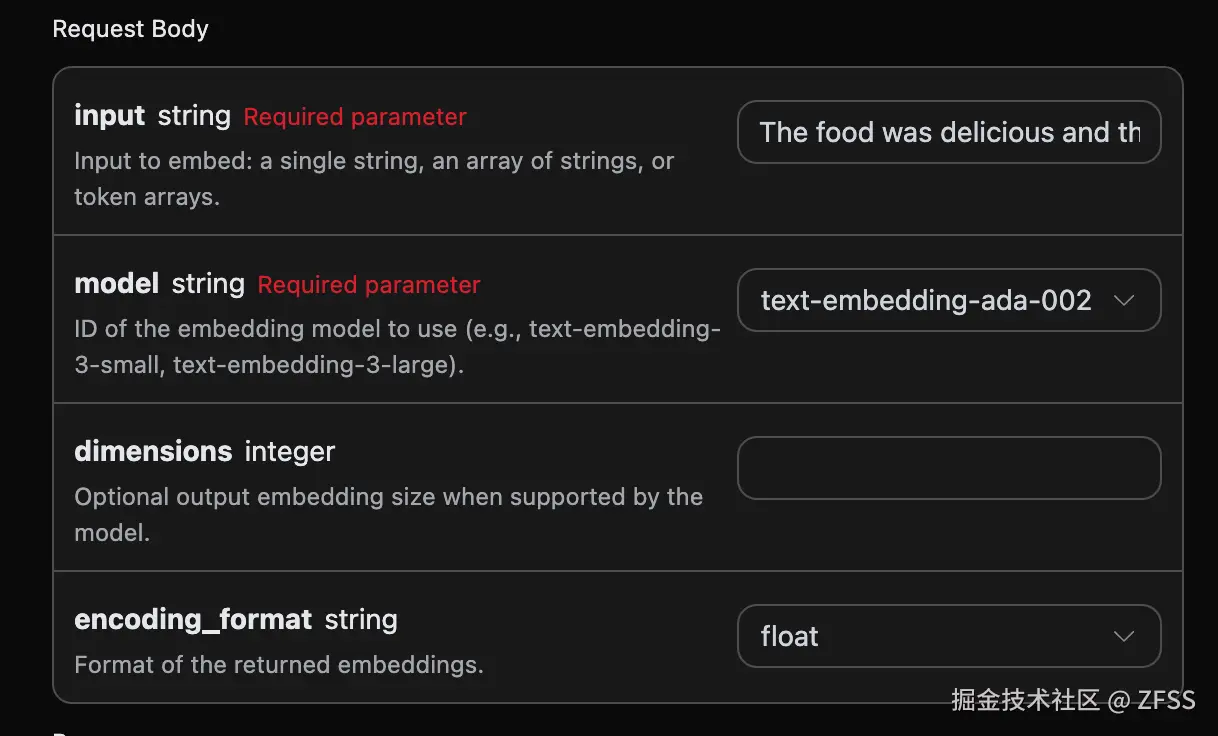Click the "Format of the returned embeddings" description
1218x736 pixels.
(x=278, y=665)
